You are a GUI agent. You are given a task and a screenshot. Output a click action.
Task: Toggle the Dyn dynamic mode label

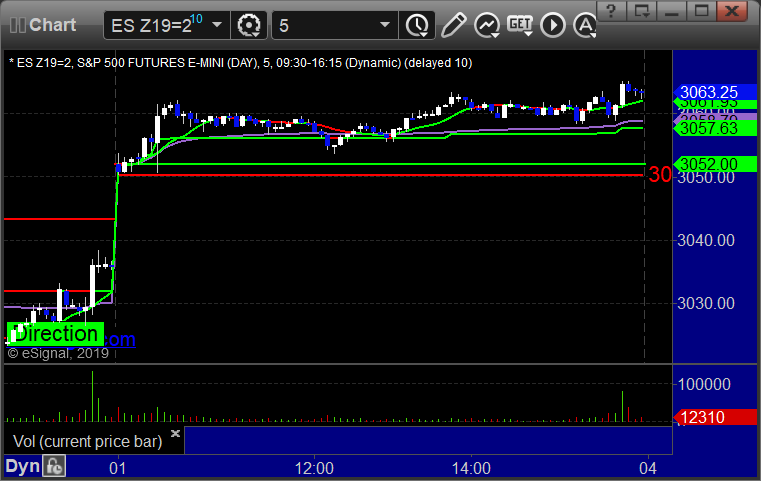(x=22, y=466)
